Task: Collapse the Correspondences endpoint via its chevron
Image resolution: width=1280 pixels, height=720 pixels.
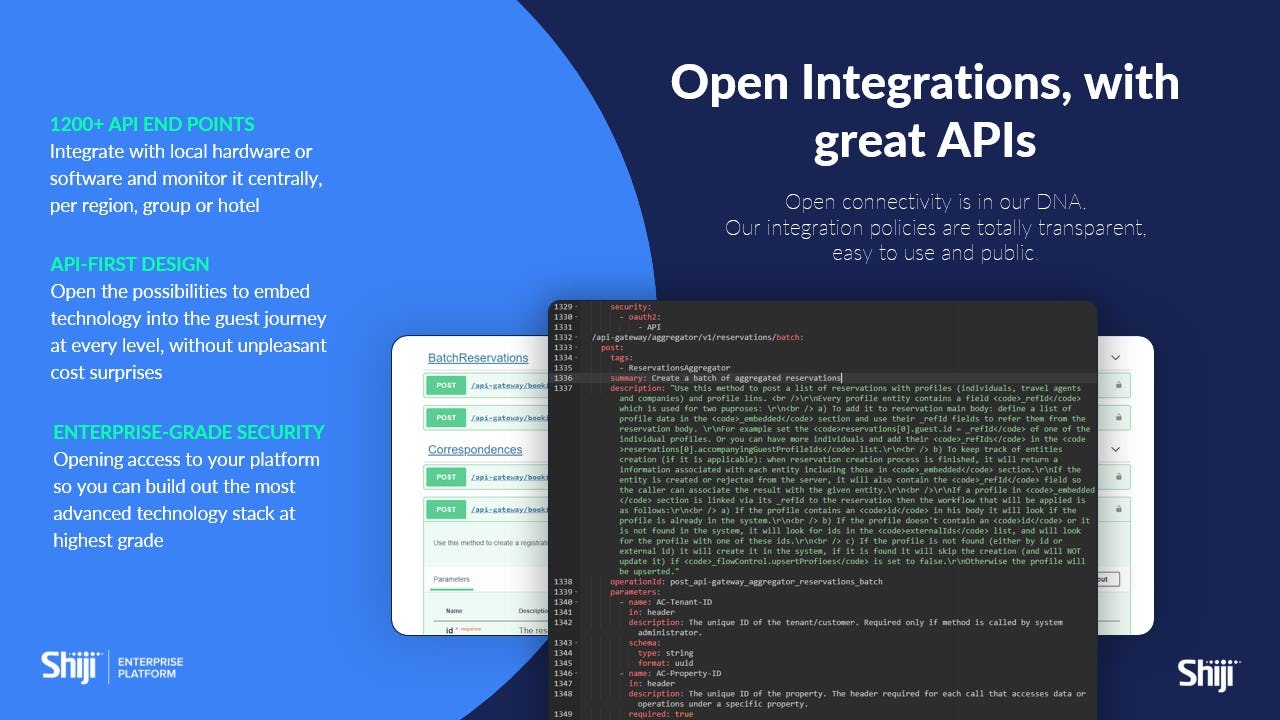Action: pyautogui.click(x=1117, y=449)
